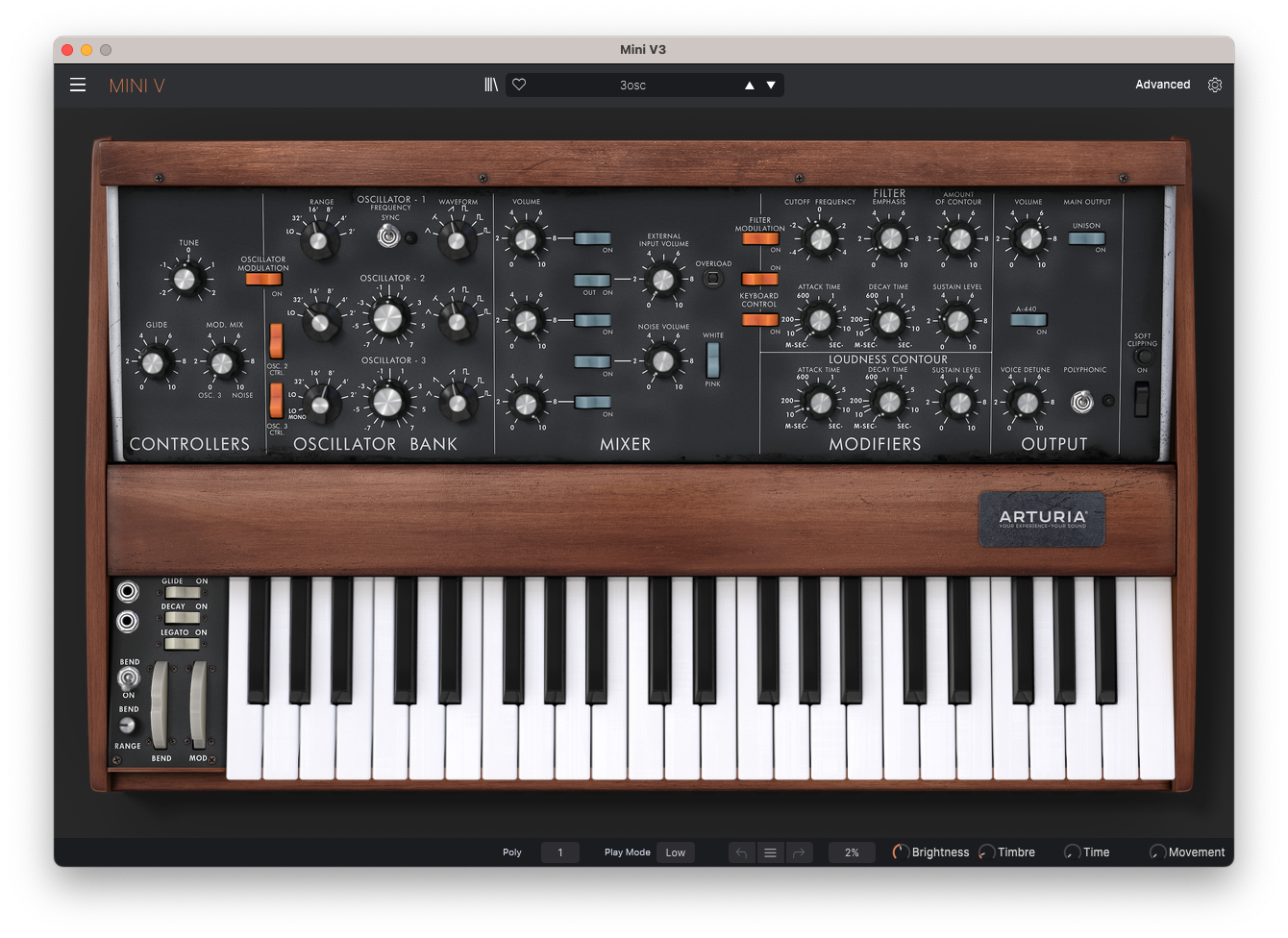Viewport: 1288px width, 938px height.
Task: Go to previous preset with up arrow
Action: 750,86
